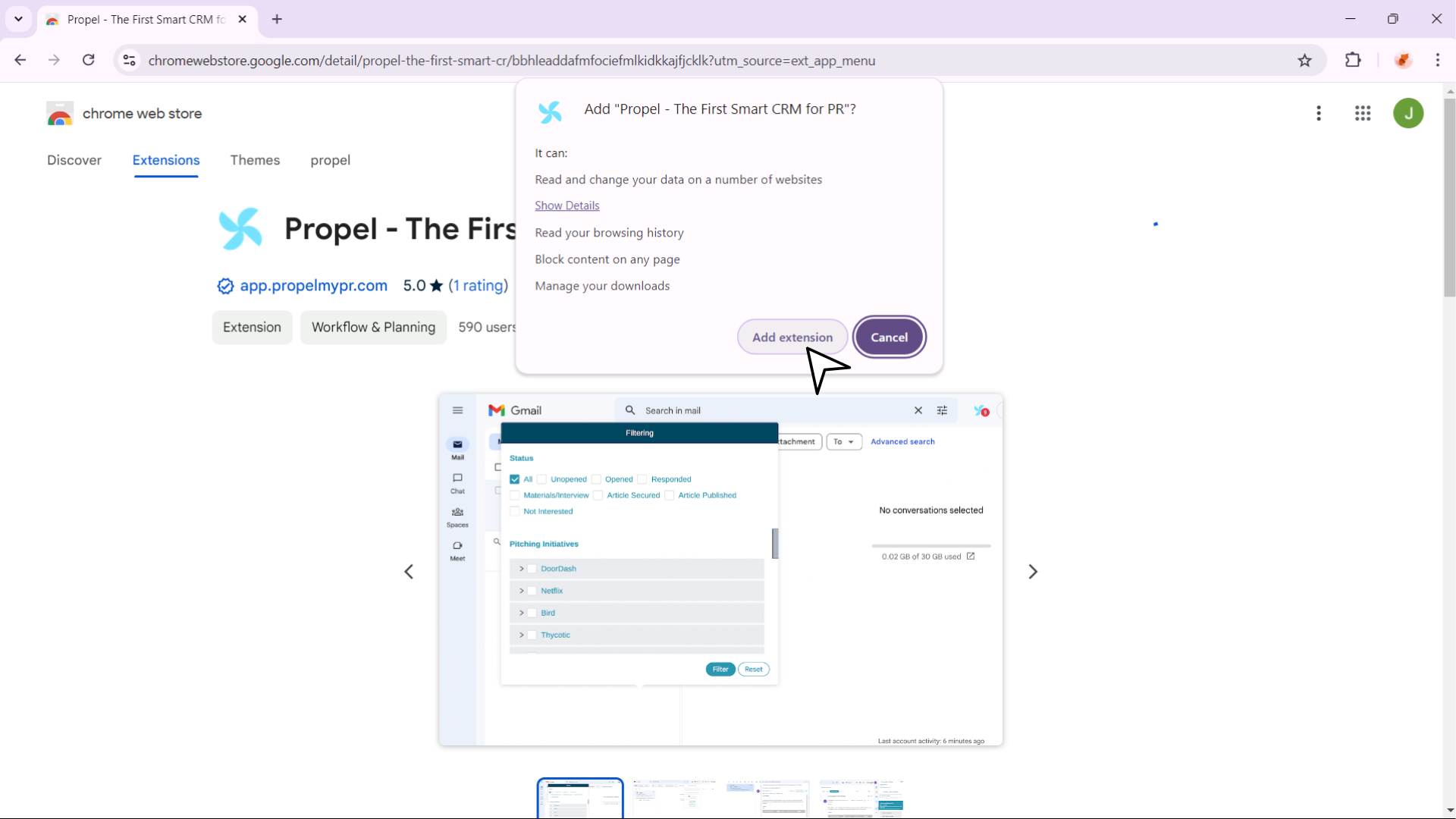Toggle the Article Published checkbox
This screenshot has width=1456, height=819.
coord(670,495)
